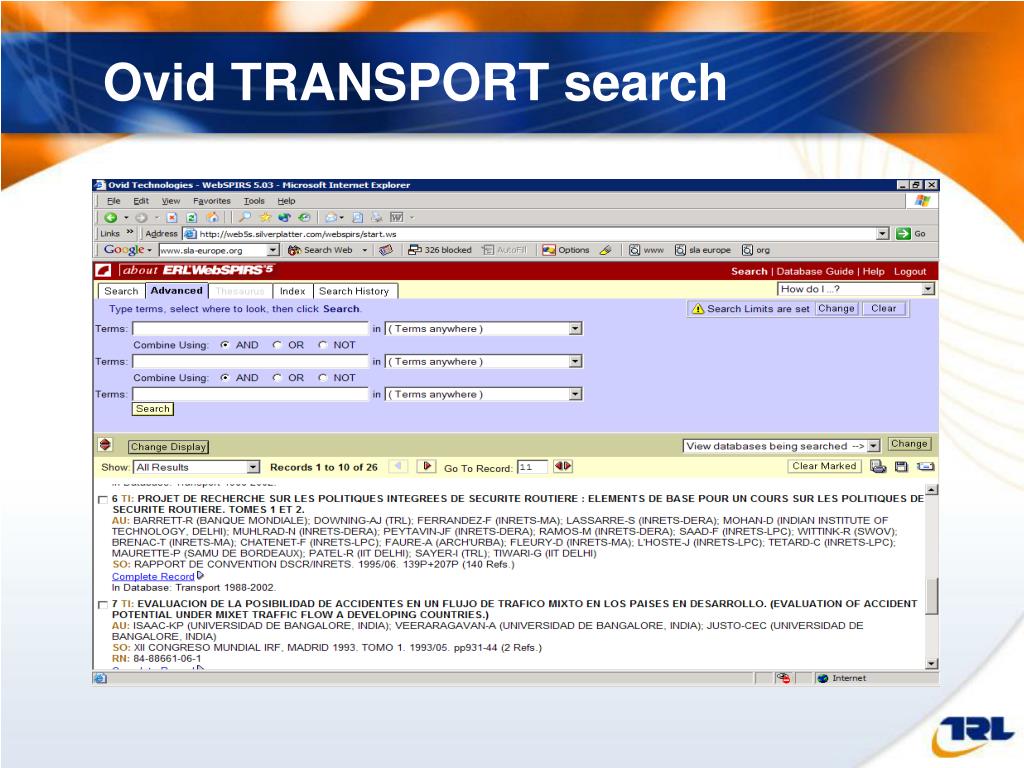Click the Mail envelope toolbar icon
The width and height of the screenshot is (1024, 768).
(x=332, y=217)
